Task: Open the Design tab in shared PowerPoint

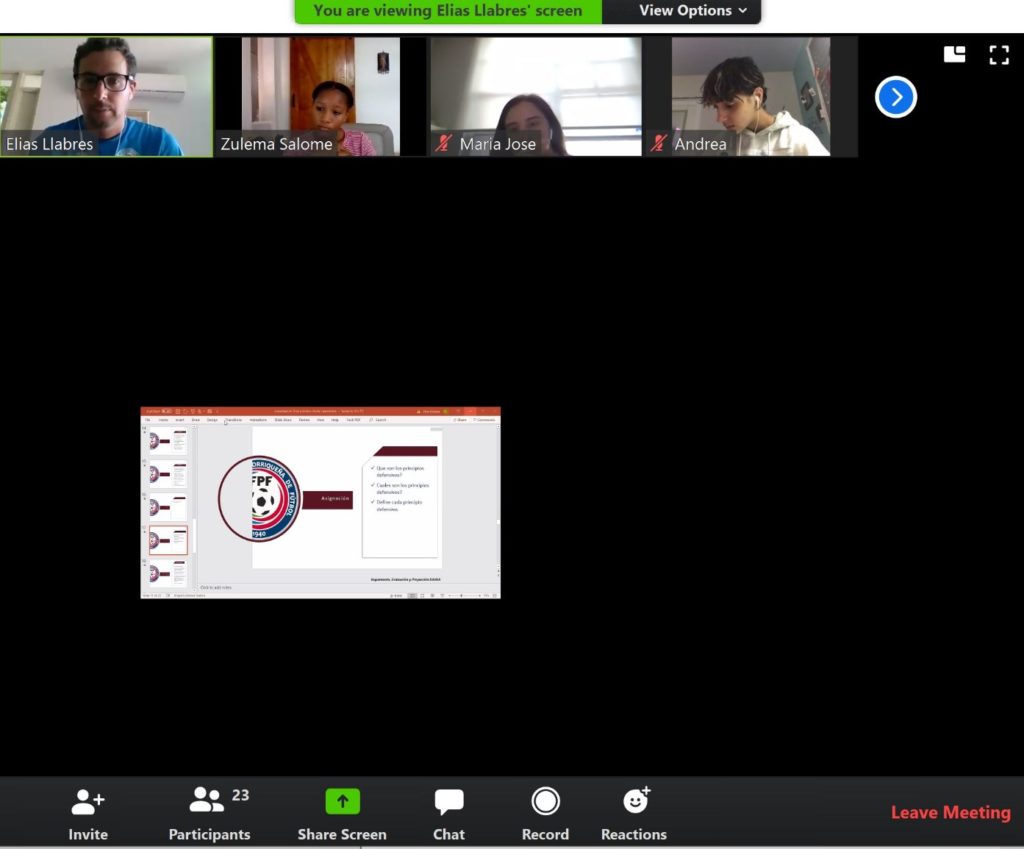Action: coord(212,420)
